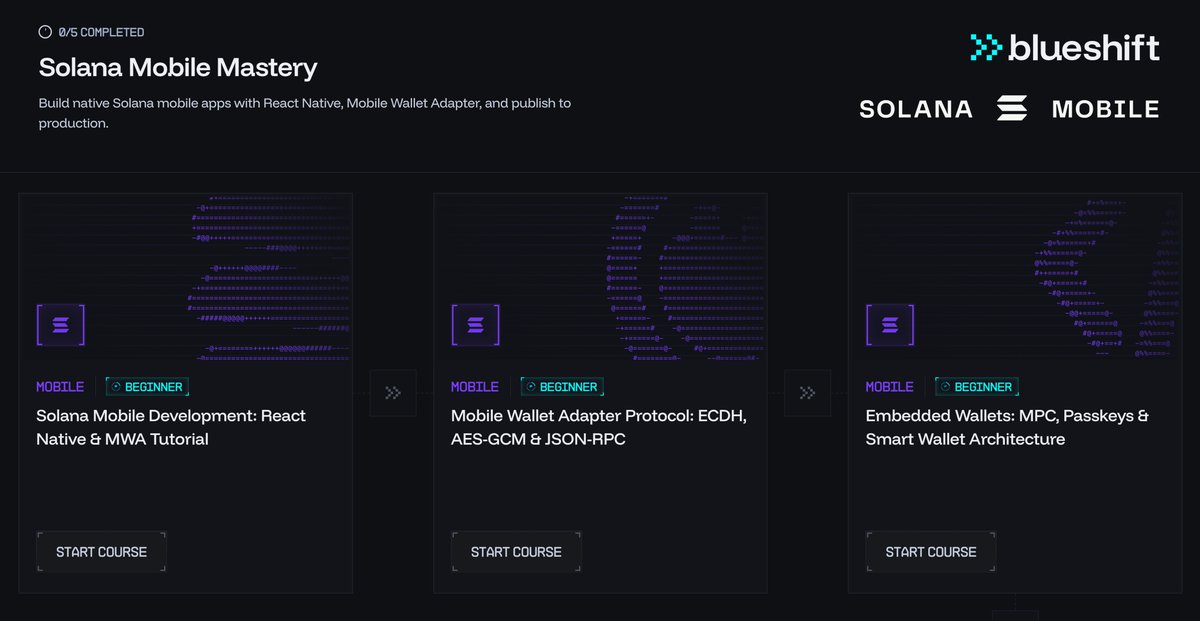Click the progress circle next to 0/5 COMPLETED
Screen dimensions: 1200x621
pos(45,31)
